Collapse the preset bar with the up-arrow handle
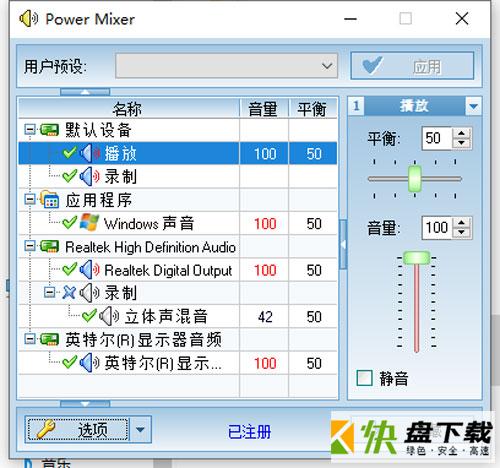 coord(85,92)
